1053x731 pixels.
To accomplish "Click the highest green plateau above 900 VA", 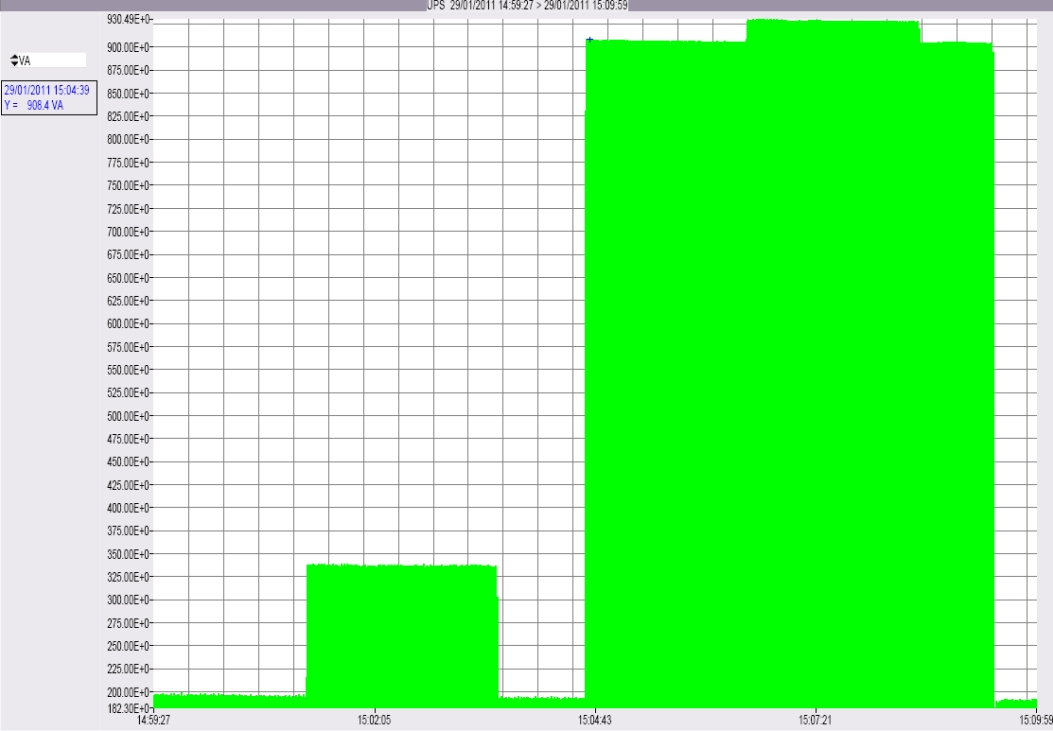I will click(833, 30).
